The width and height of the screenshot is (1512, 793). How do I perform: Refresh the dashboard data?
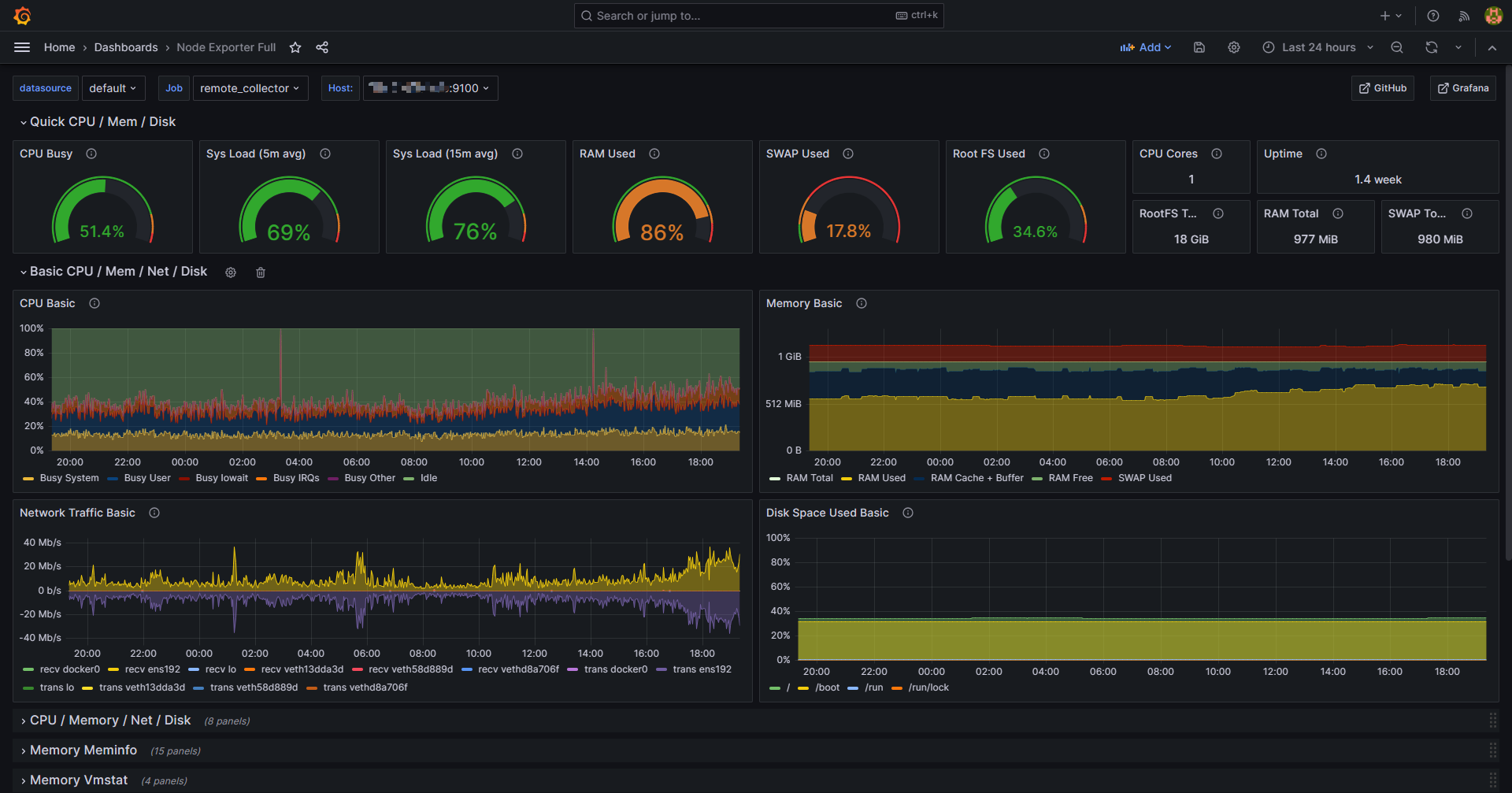pyautogui.click(x=1431, y=47)
